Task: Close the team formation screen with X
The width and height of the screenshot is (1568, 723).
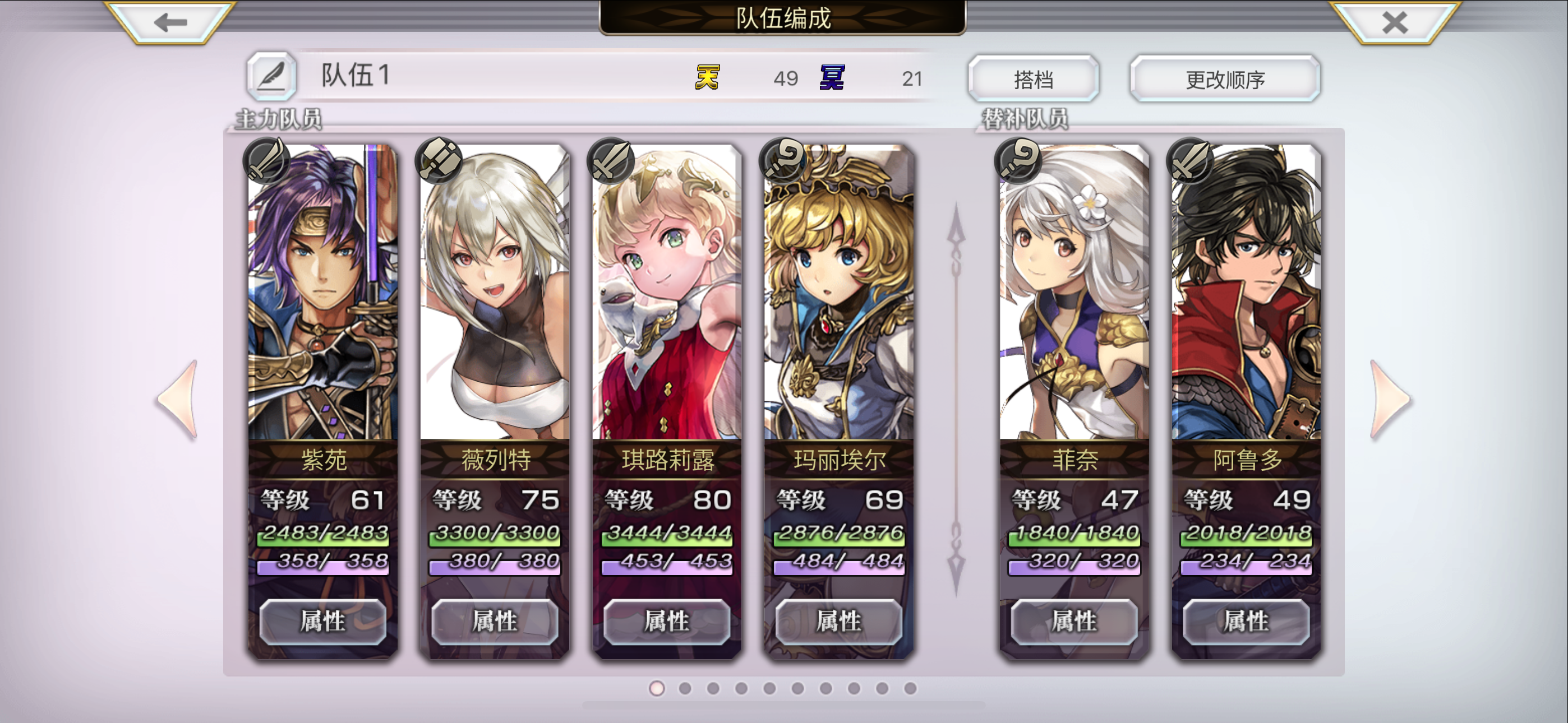Action: pyautogui.click(x=1395, y=22)
